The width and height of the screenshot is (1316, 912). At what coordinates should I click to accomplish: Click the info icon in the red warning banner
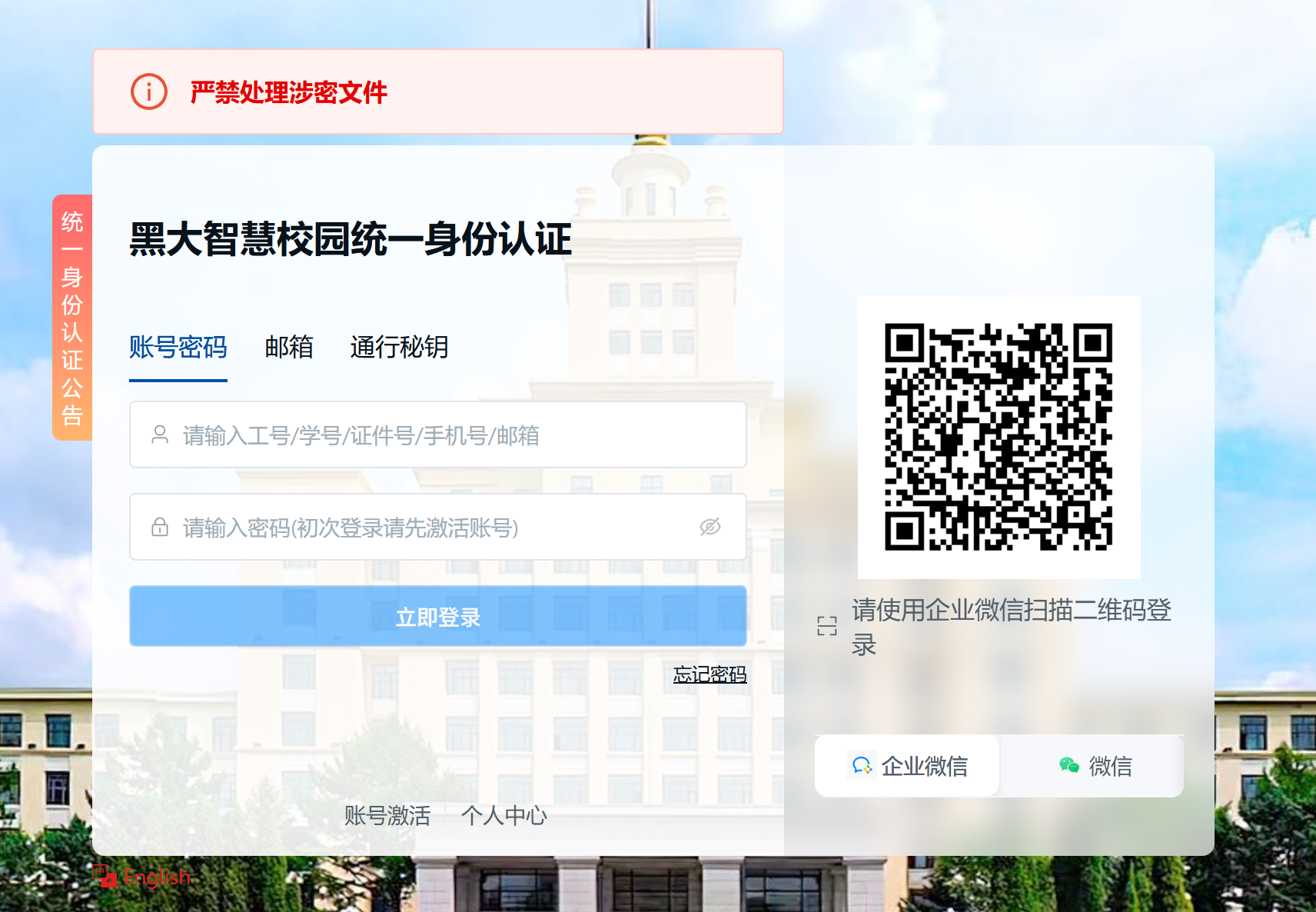149,92
